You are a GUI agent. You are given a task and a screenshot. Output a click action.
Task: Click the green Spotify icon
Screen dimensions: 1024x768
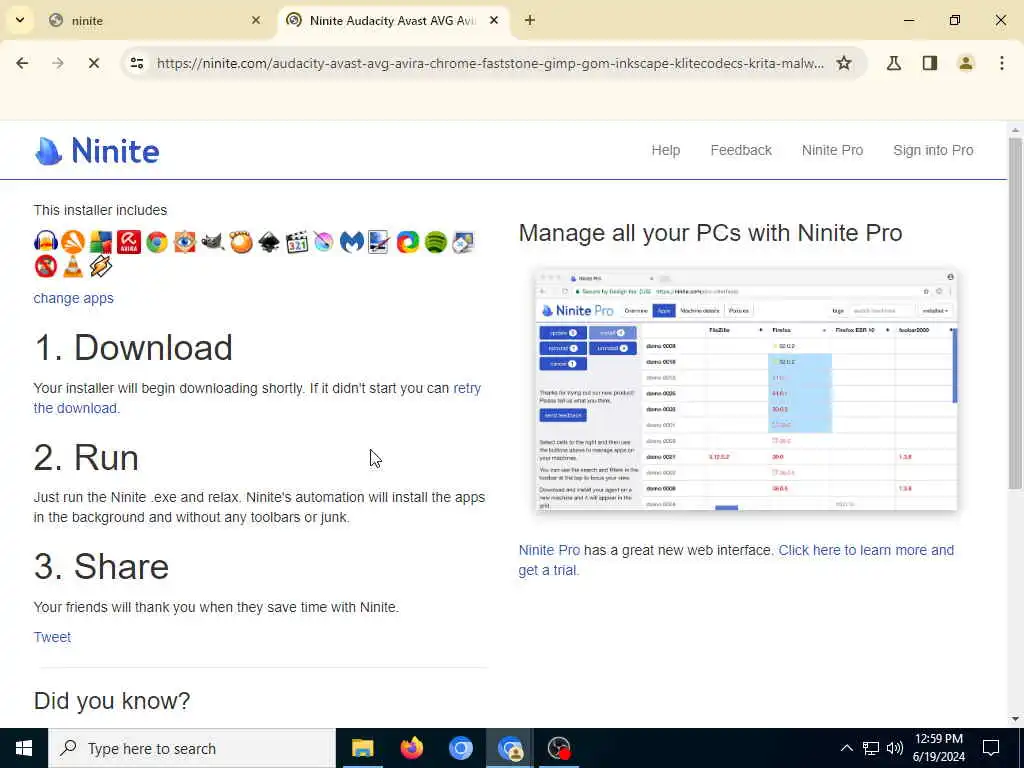pyautogui.click(x=436, y=242)
